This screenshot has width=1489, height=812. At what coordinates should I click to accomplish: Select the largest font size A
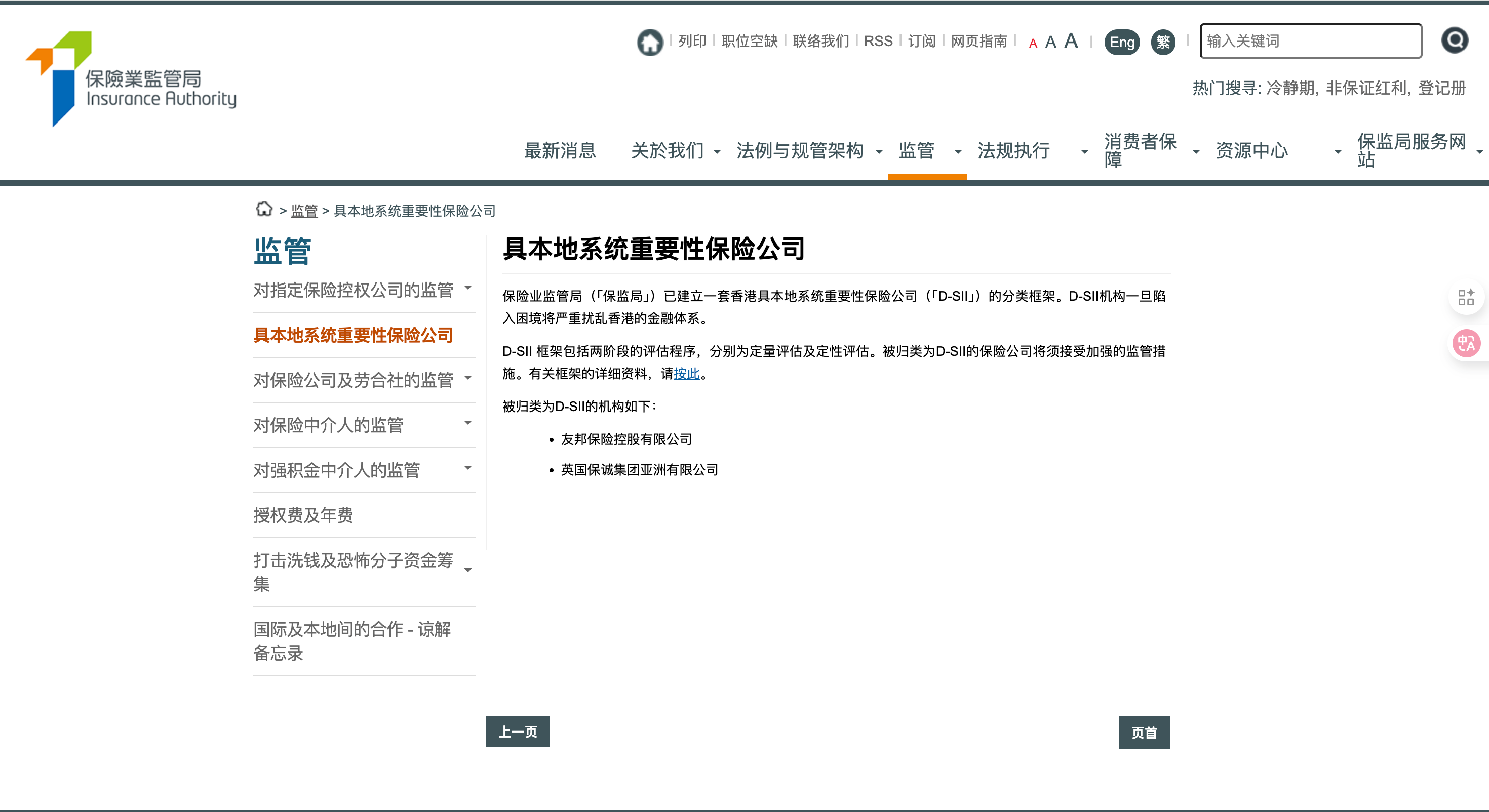click(1071, 40)
